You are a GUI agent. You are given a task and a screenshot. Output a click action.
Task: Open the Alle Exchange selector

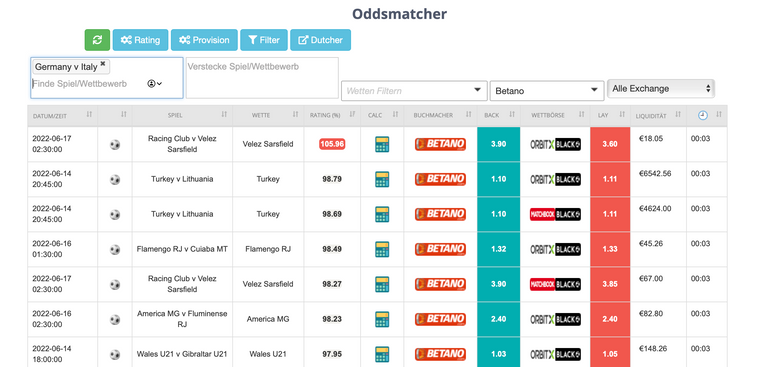point(661,89)
